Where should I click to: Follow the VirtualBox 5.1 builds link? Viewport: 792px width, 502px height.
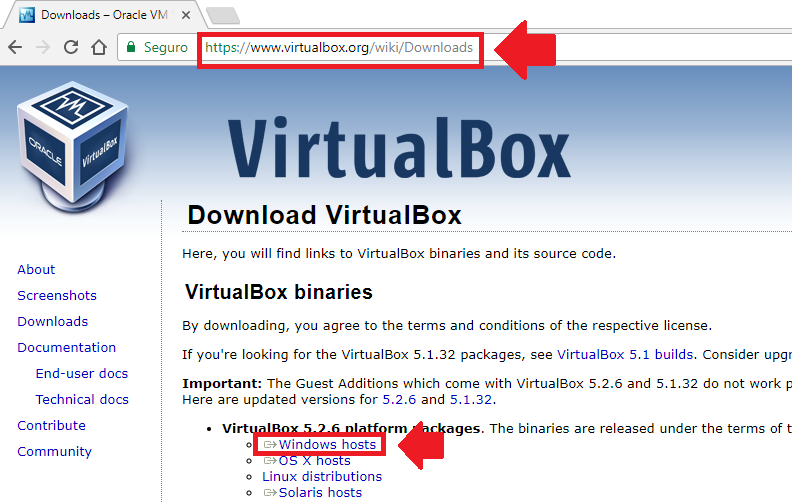click(x=625, y=355)
